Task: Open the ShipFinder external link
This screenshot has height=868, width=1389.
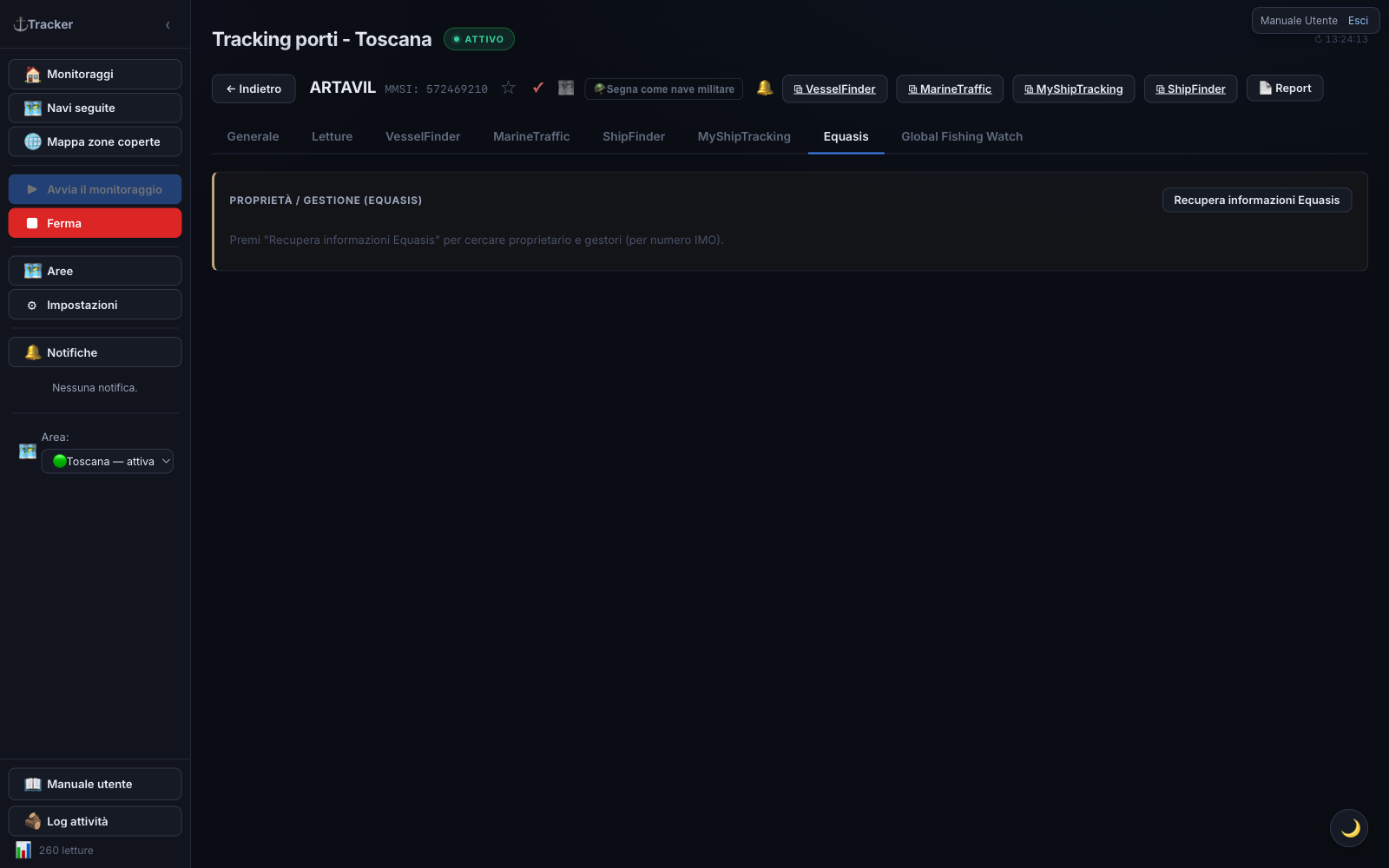Action: tap(1191, 89)
